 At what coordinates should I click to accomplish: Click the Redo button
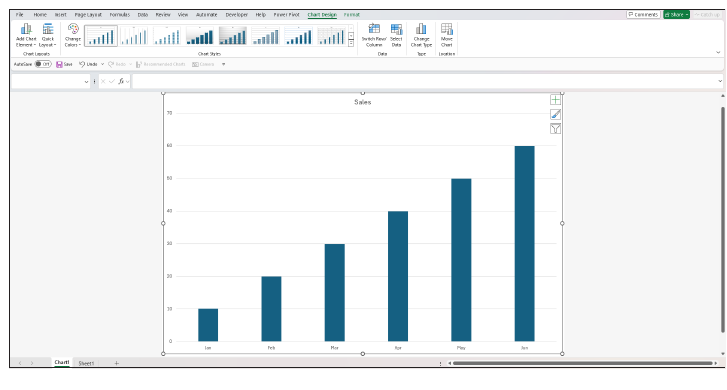[x=117, y=64]
